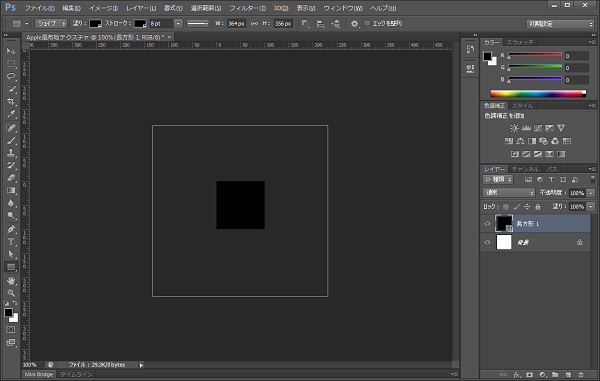600x381 pixels.
Task: Add a Levels adjustment
Action: tap(526, 128)
